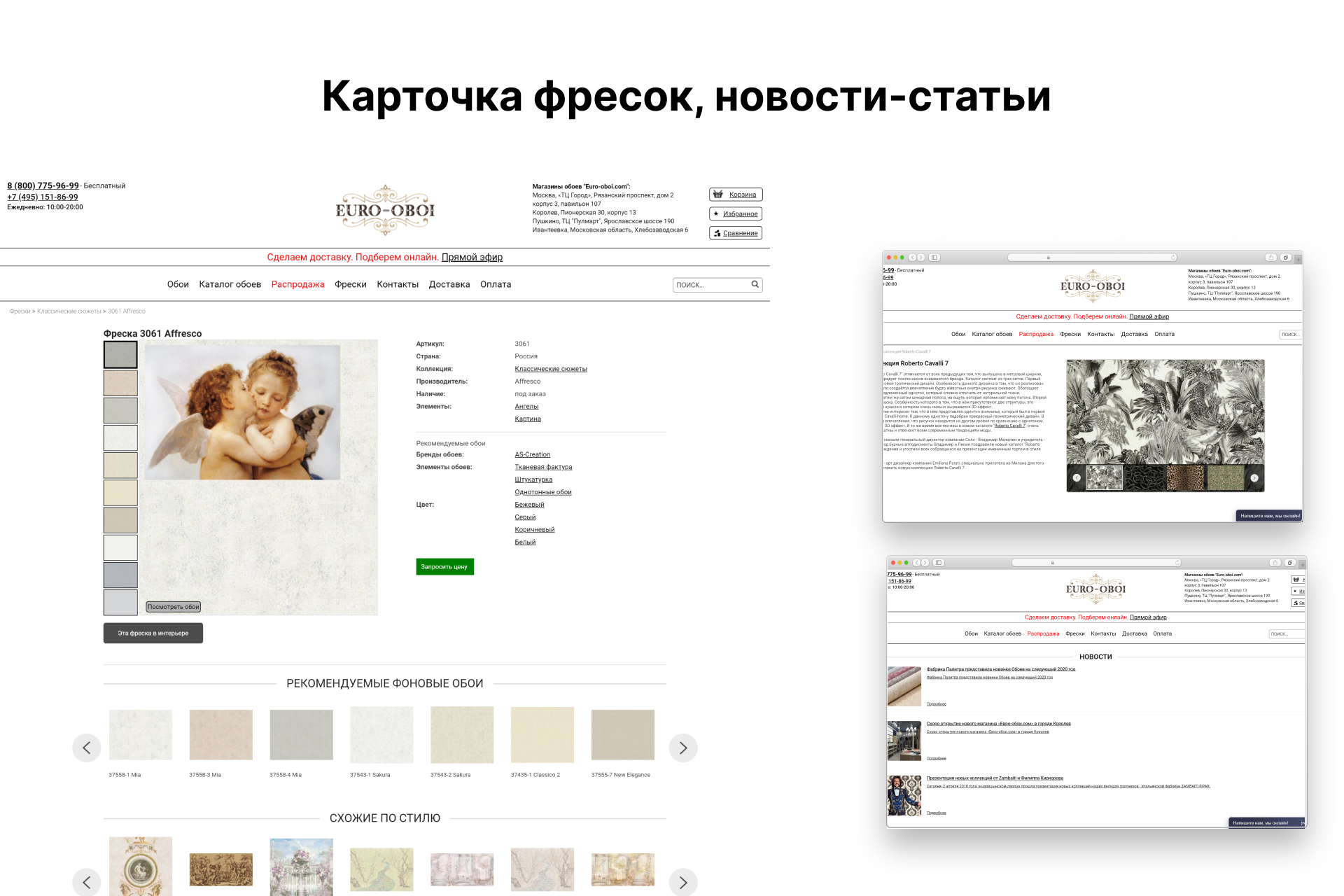The height and width of the screenshot is (896, 1344).
Task: Open the 37435-1 Classico 2 wallpaper thumbnail
Action: (542, 735)
